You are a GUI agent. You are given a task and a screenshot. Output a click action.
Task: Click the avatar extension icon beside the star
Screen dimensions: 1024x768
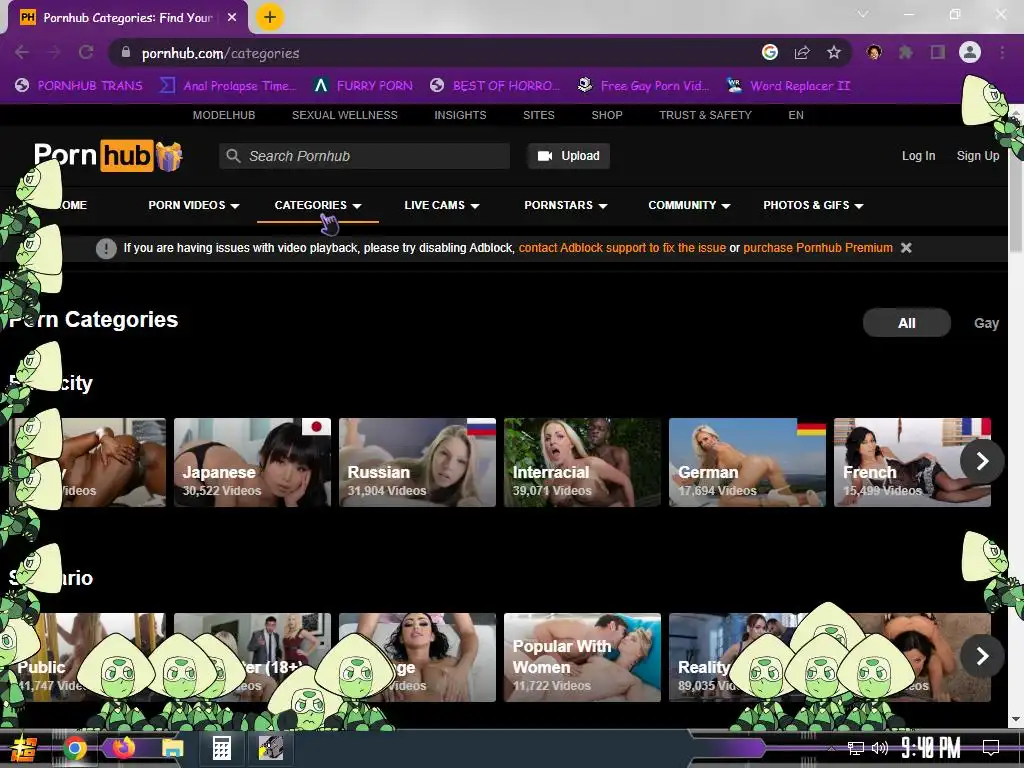874,52
